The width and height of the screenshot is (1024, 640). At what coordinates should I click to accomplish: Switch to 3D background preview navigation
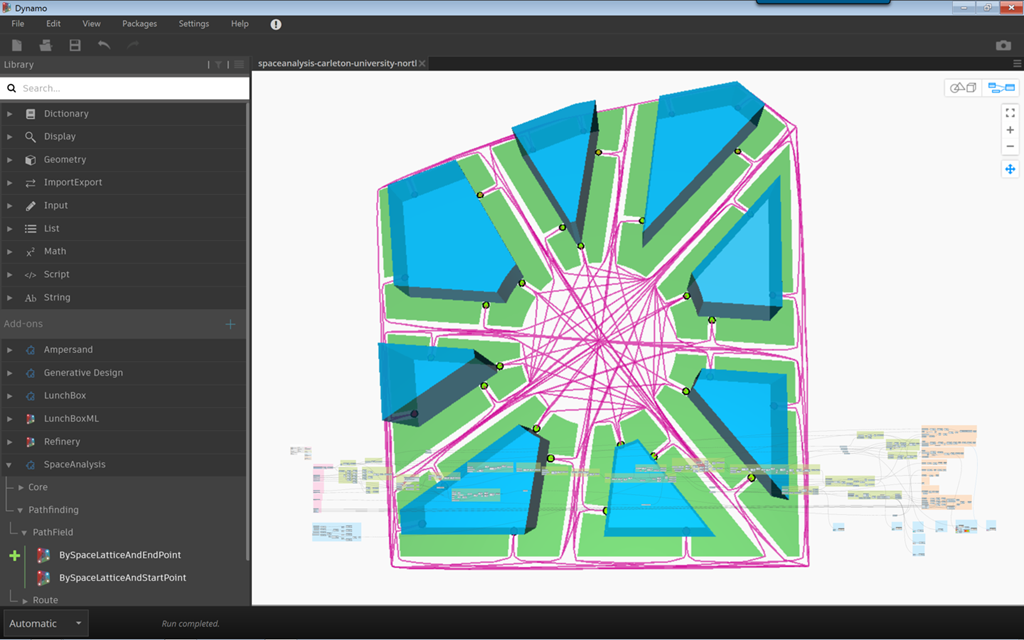pos(963,88)
